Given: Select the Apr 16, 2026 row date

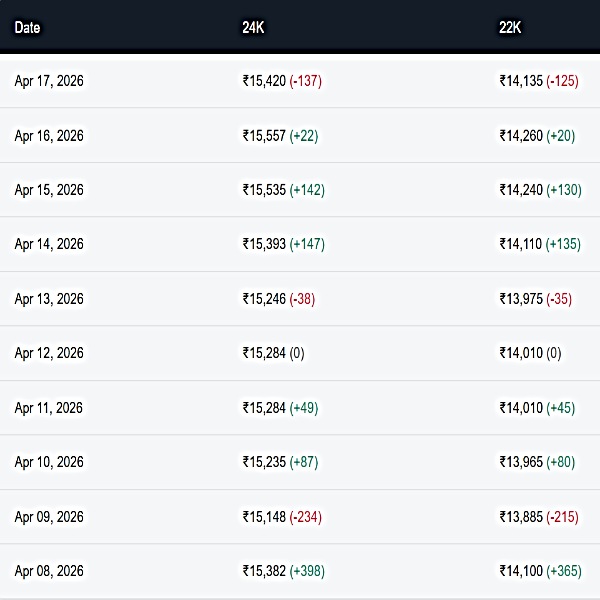Looking at the screenshot, I should [x=49, y=136].
